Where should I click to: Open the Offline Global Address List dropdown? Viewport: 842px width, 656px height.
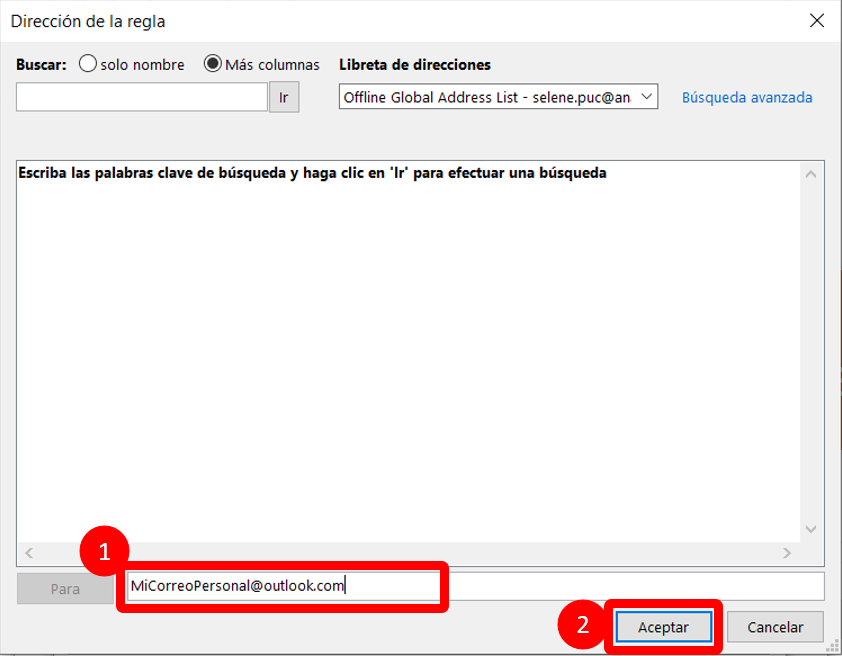[498, 97]
